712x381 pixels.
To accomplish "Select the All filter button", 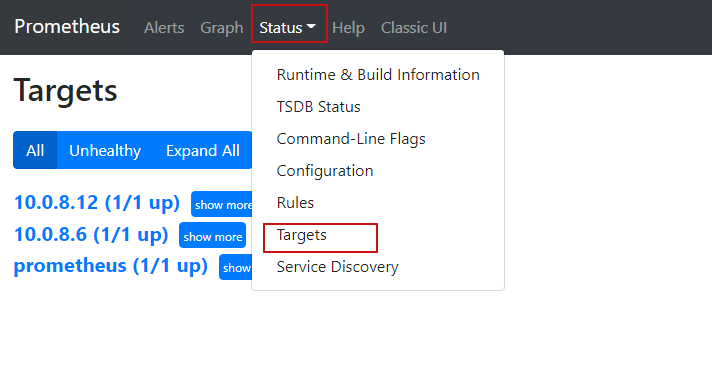I will (x=35, y=150).
